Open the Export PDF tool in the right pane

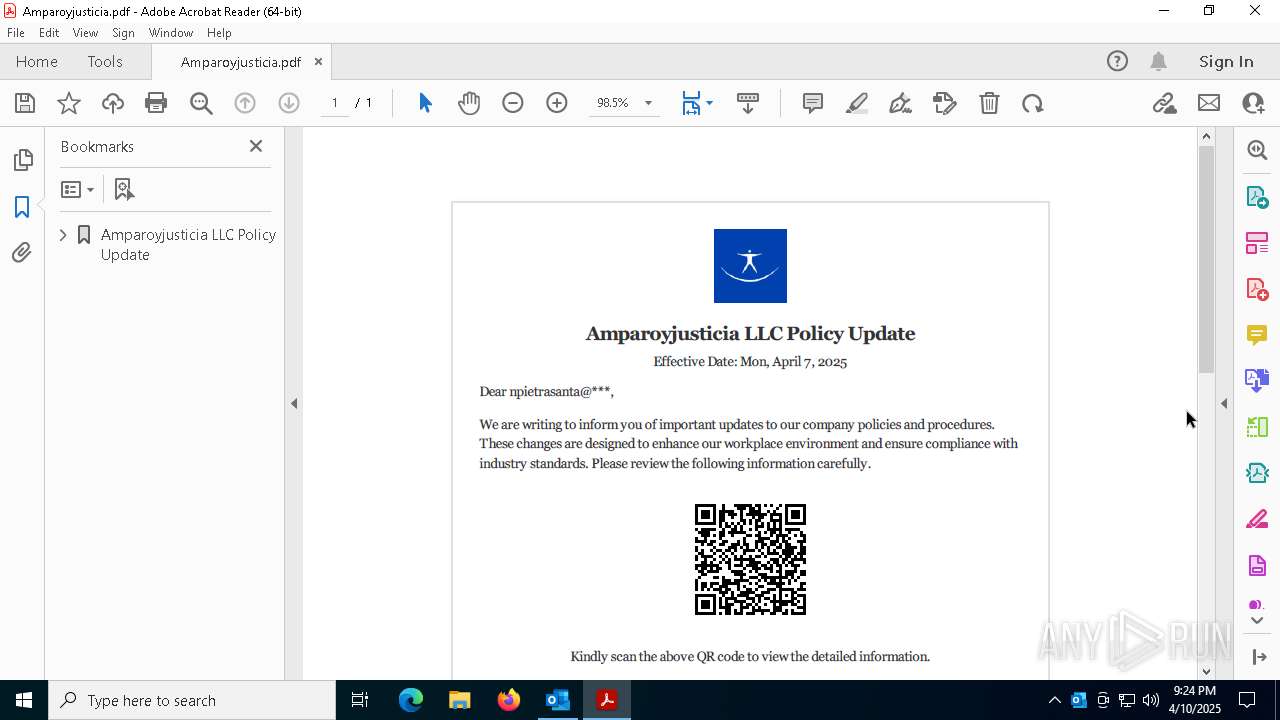[1257, 196]
